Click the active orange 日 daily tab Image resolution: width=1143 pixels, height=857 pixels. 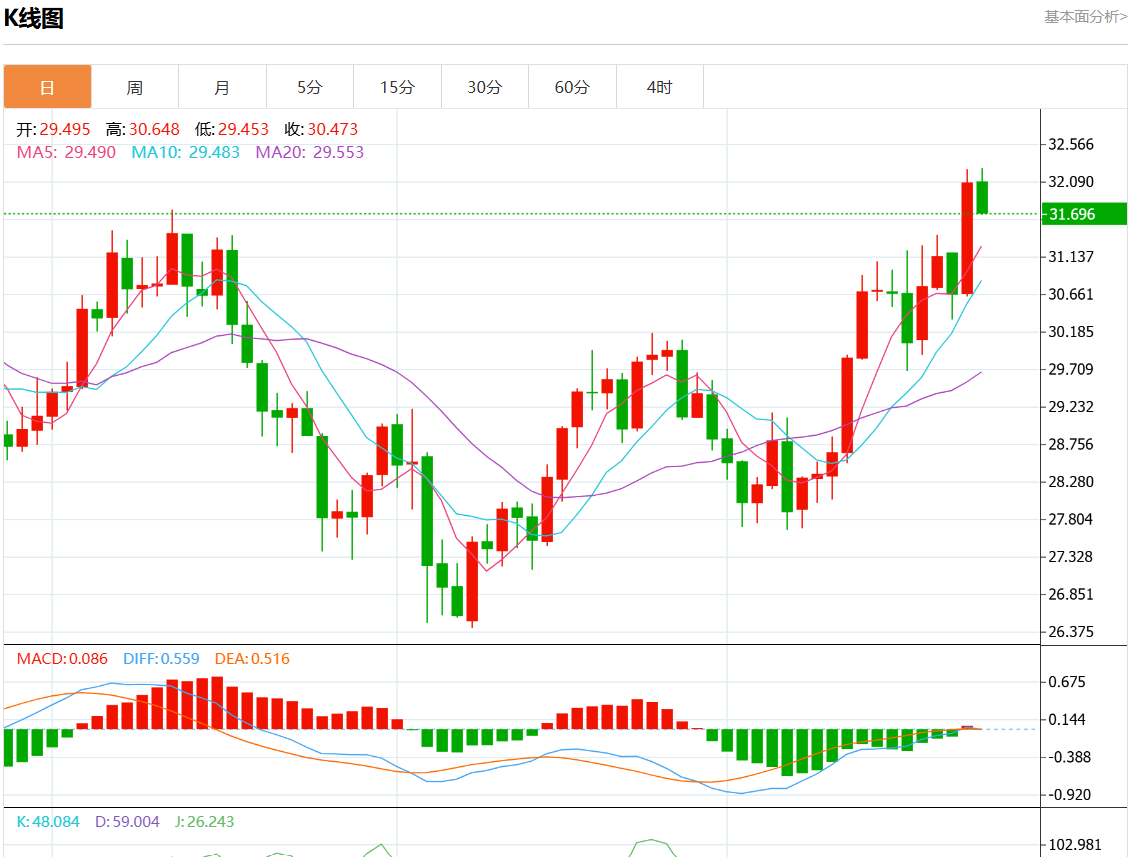click(47, 88)
